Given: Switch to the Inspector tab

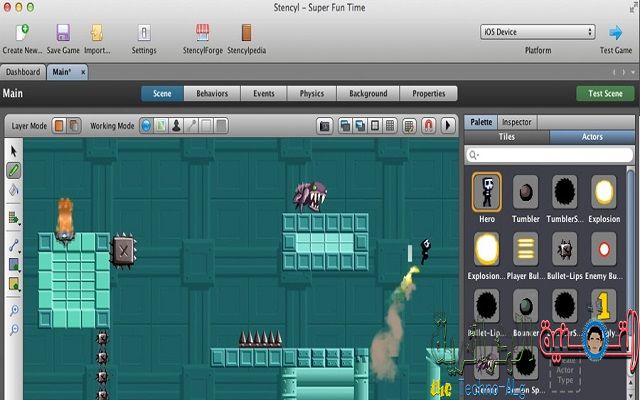Looking at the screenshot, I should pos(517,122).
